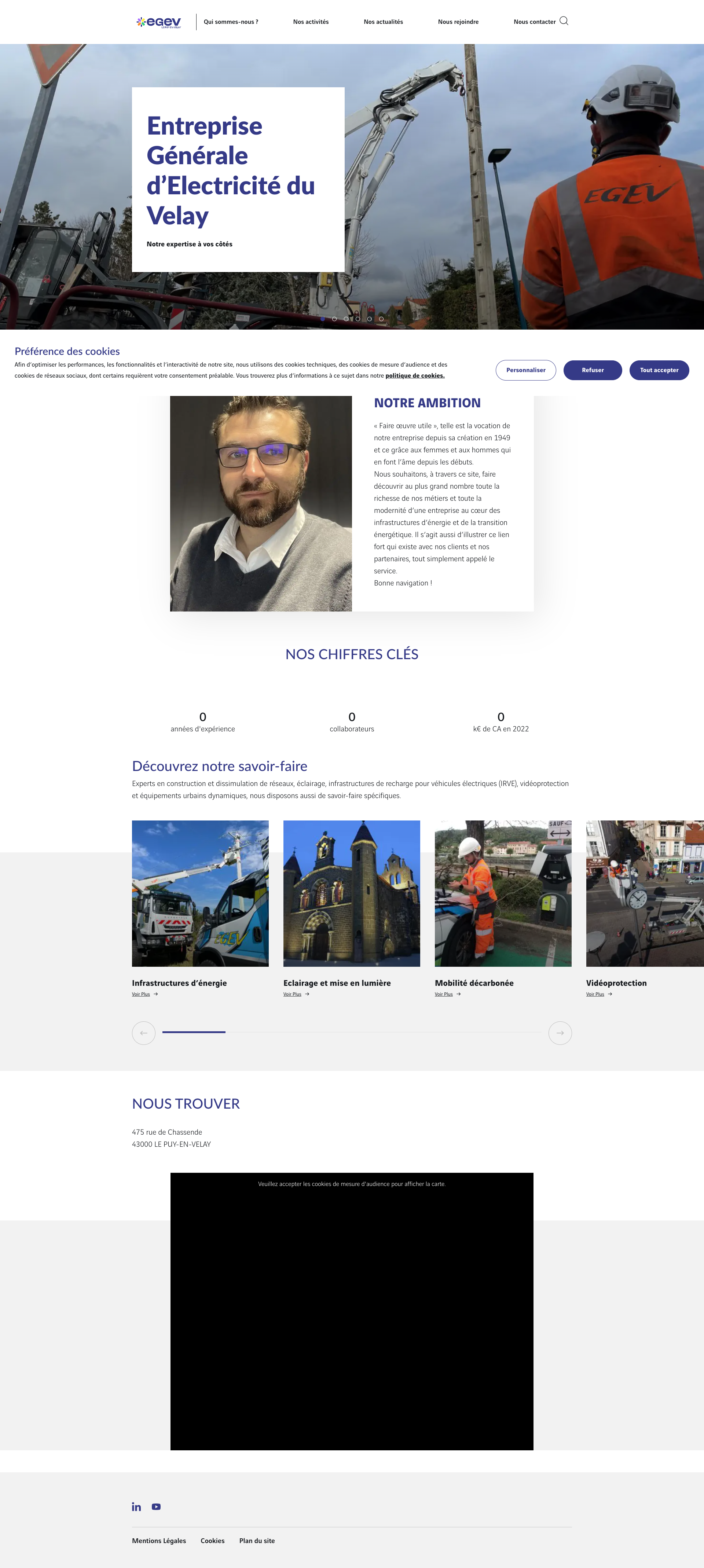Click the Personnaliser cookies button
Viewport: 704px width, 1568px height.
click(x=525, y=370)
